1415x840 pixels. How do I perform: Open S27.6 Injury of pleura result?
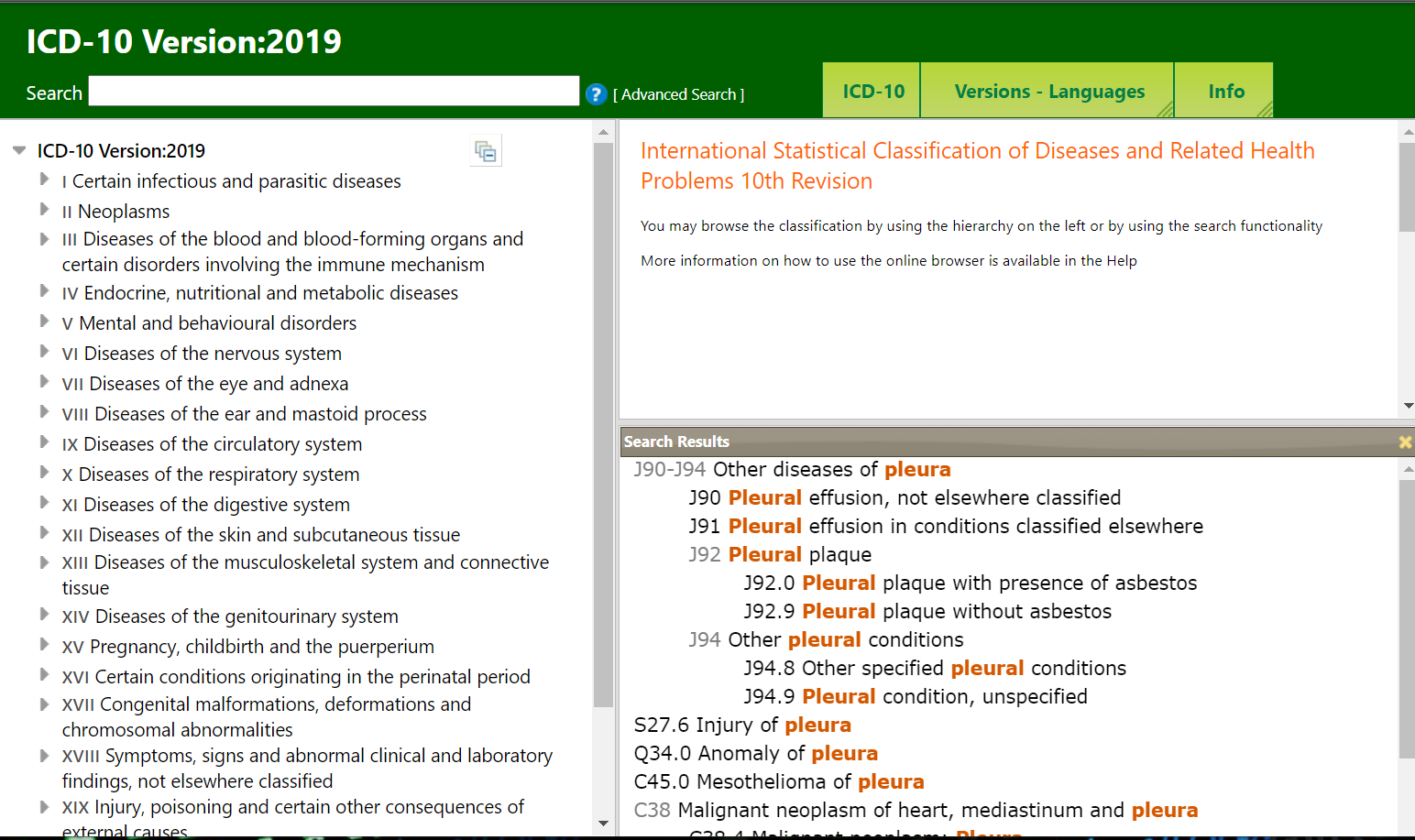pos(742,725)
